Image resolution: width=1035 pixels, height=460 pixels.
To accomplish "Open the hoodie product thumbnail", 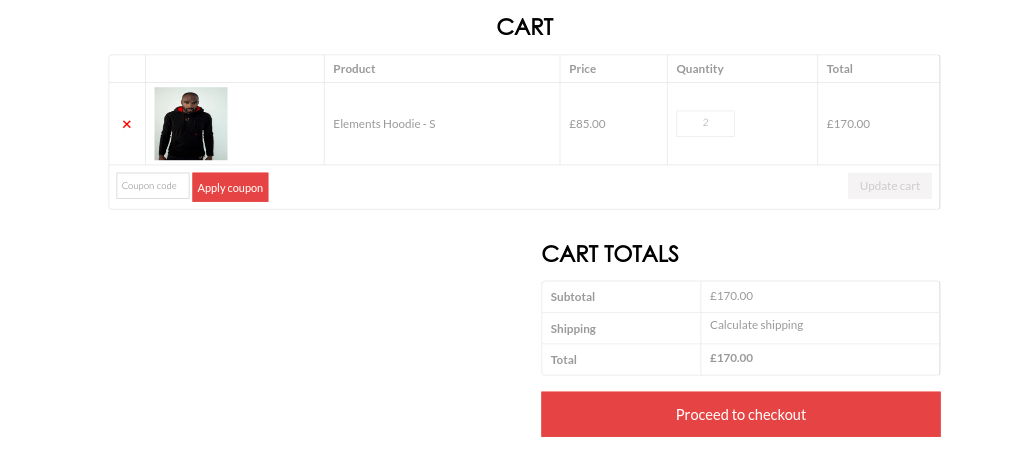I will (x=191, y=124).
